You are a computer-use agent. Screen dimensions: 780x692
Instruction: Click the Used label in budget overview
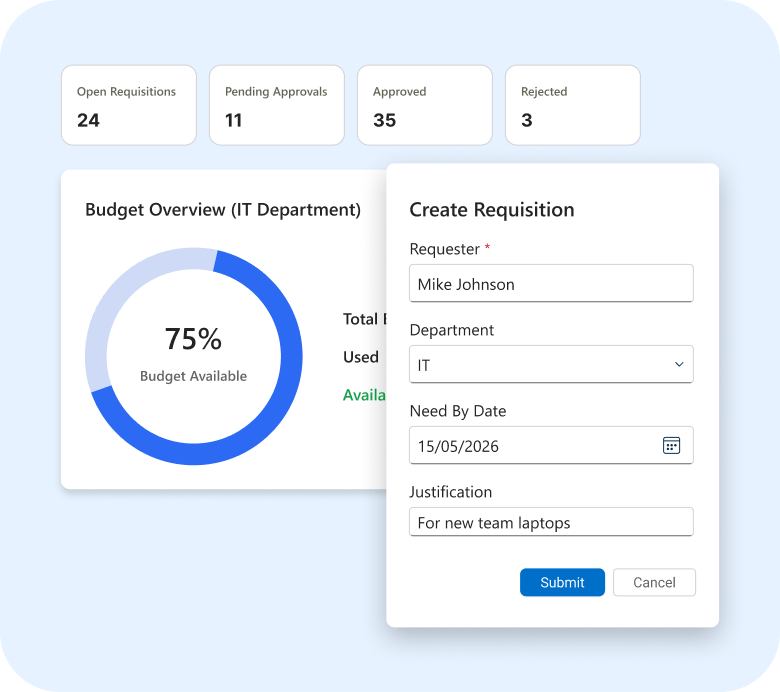click(361, 357)
